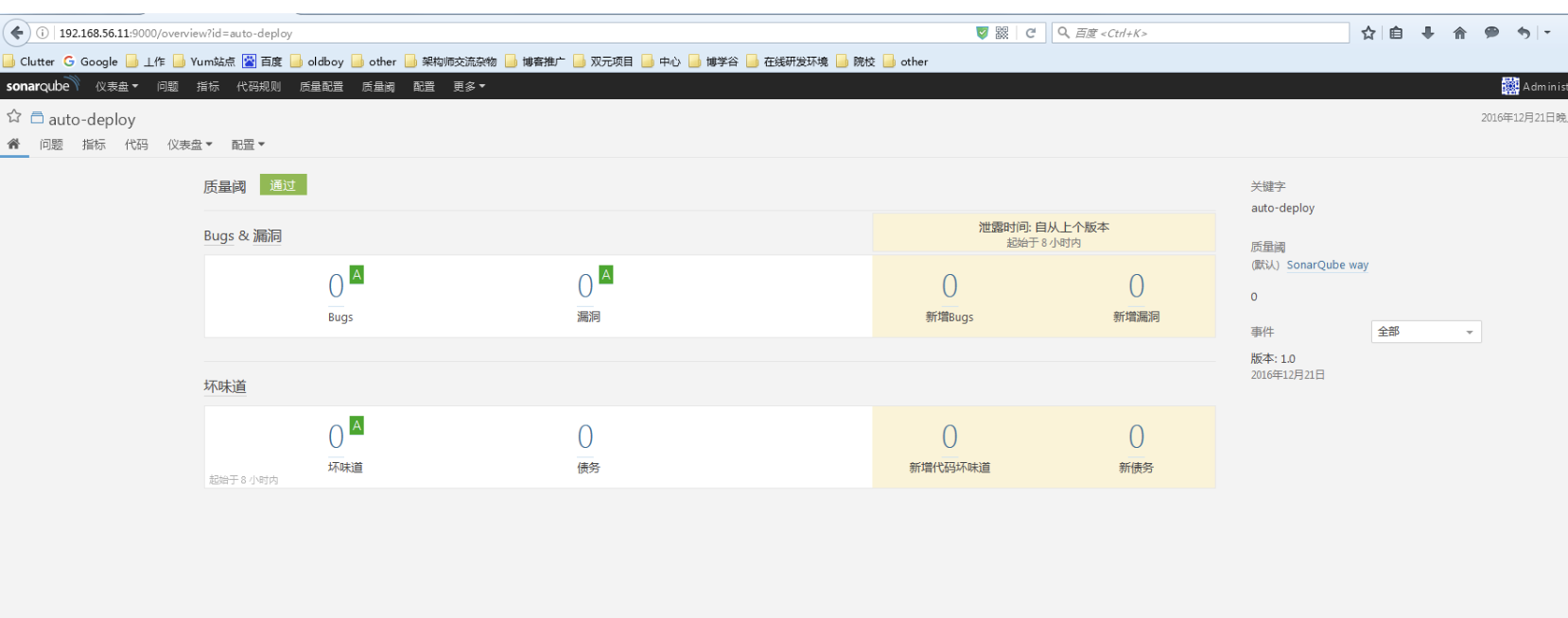Click the 版本: 1.0 event entry
The height and width of the screenshot is (618, 1568).
click(x=1273, y=359)
